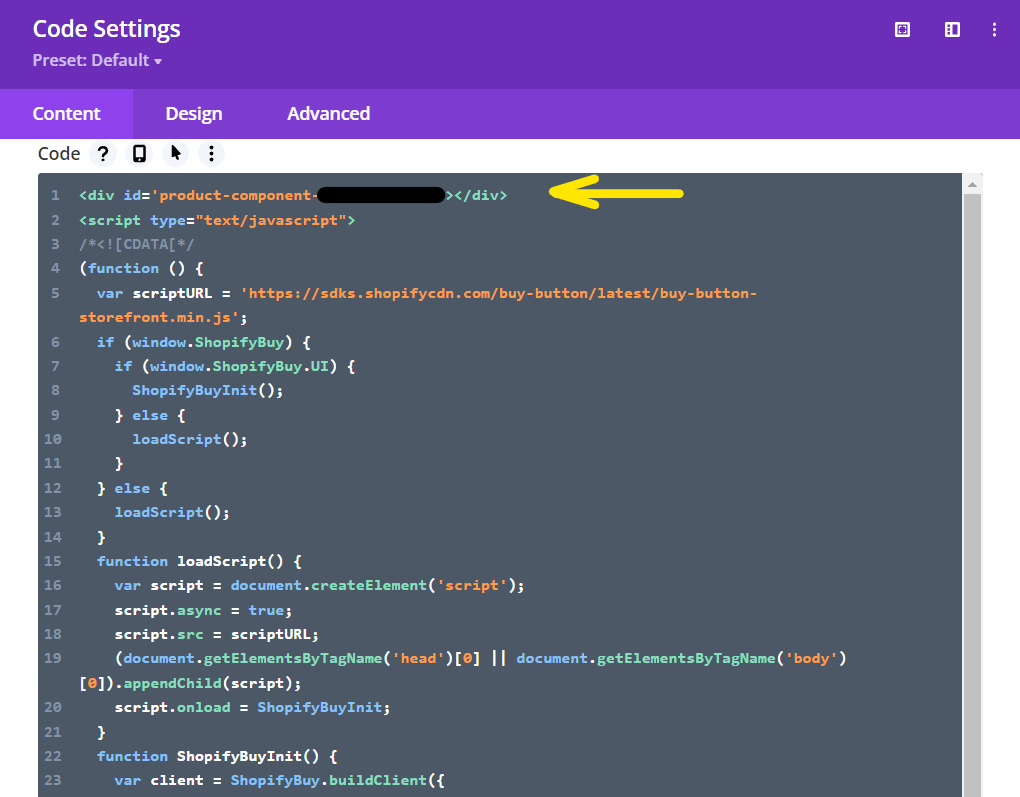Click the code editor scroll up arrow
The width and height of the screenshot is (1020, 797).
point(972,185)
